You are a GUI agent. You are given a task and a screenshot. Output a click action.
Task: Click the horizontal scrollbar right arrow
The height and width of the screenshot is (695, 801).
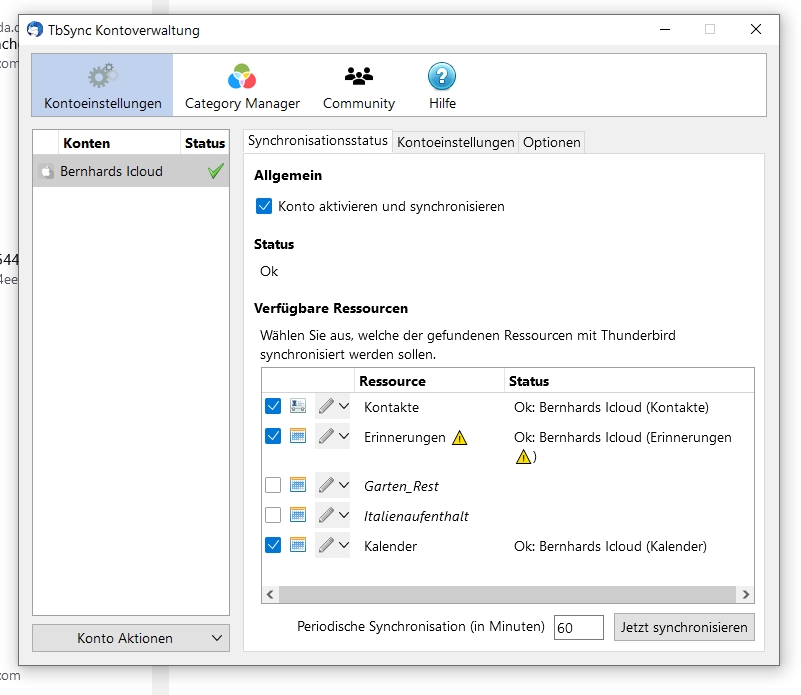coord(745,594)
